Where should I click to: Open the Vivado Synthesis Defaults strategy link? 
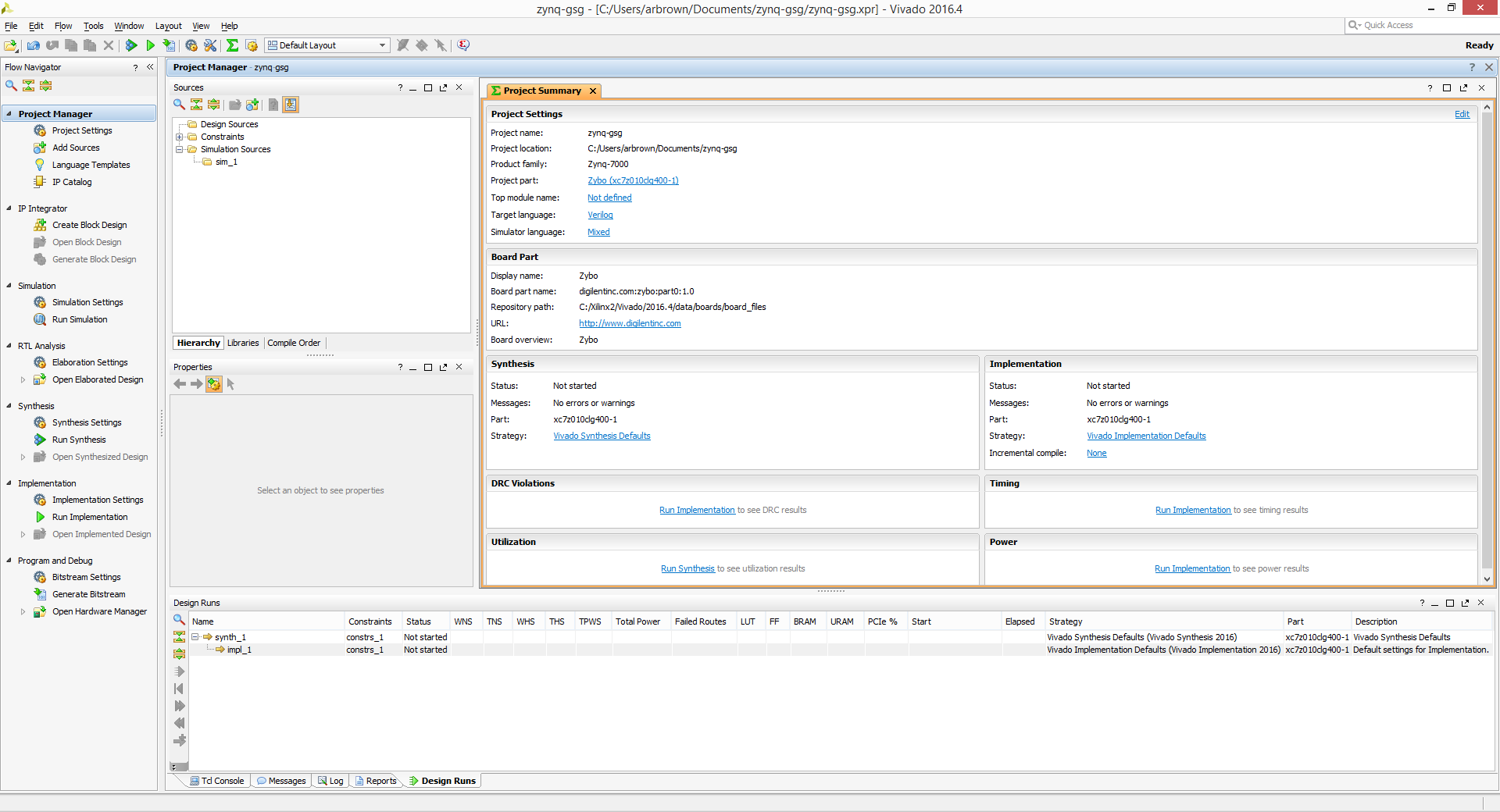click(x=602, y=436)
